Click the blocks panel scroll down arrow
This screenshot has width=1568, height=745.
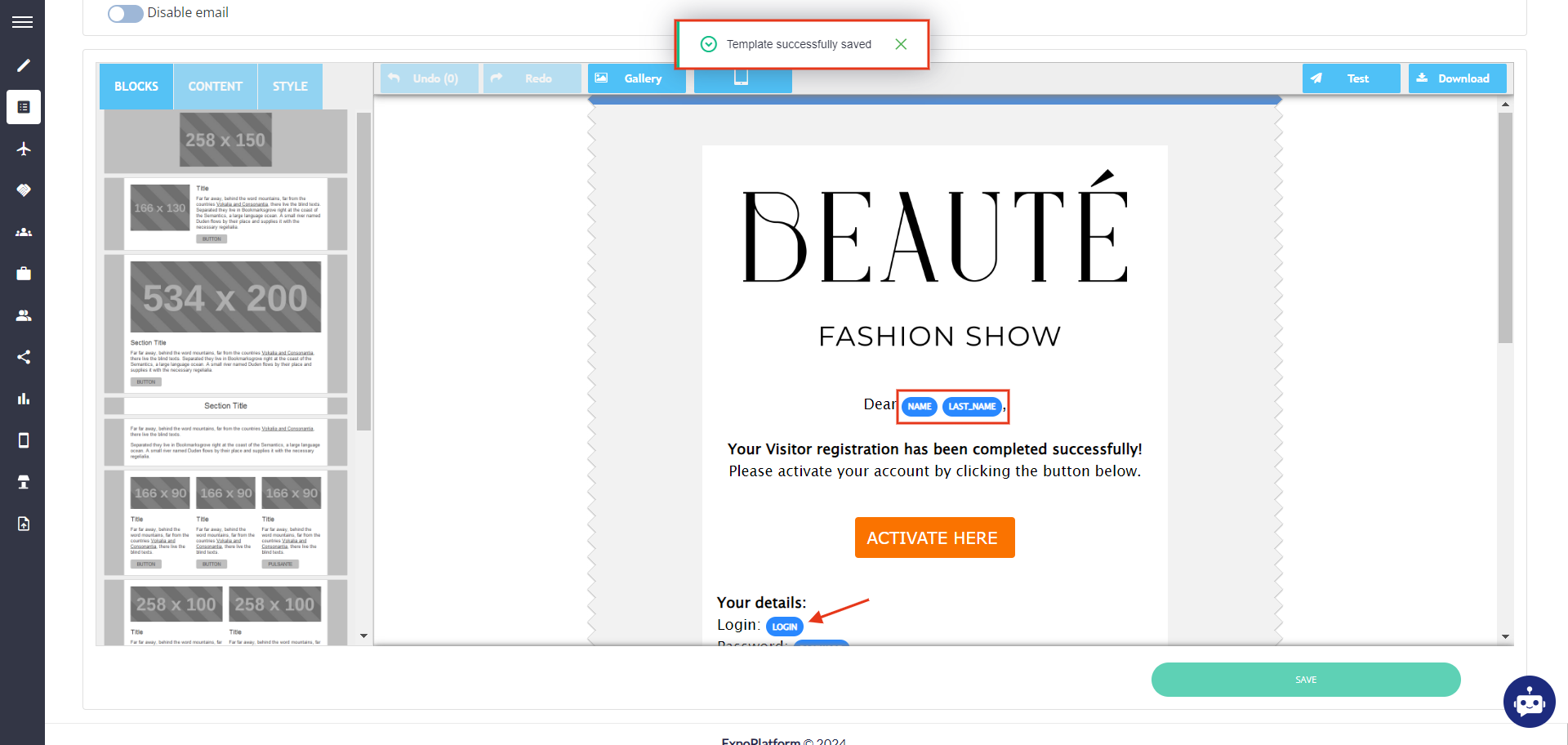[363, 636]
